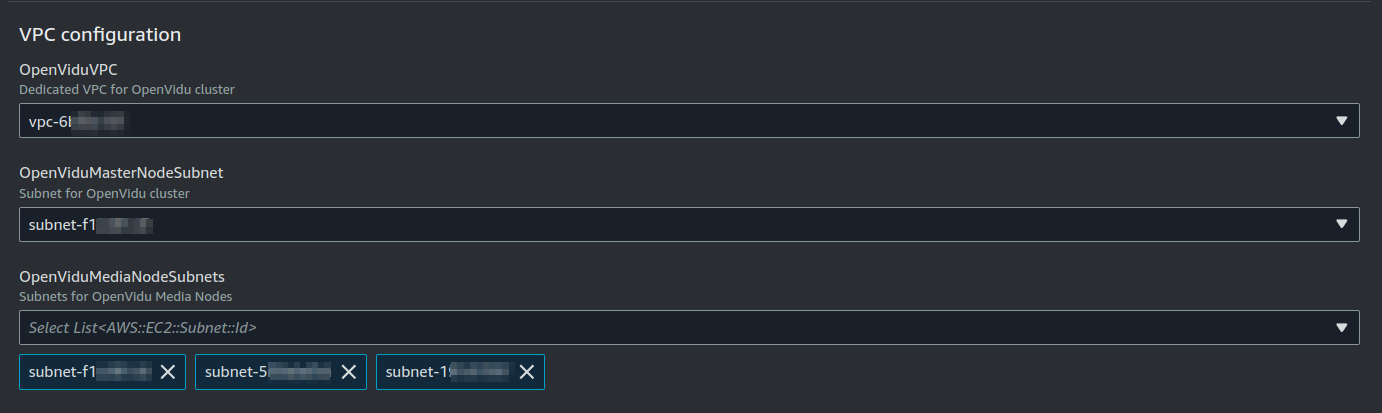This screenshot has height=413, width=1382.
Task: Click the OpenViduVPC dropdown arrow icon
Action: [x=1342, y=120]
